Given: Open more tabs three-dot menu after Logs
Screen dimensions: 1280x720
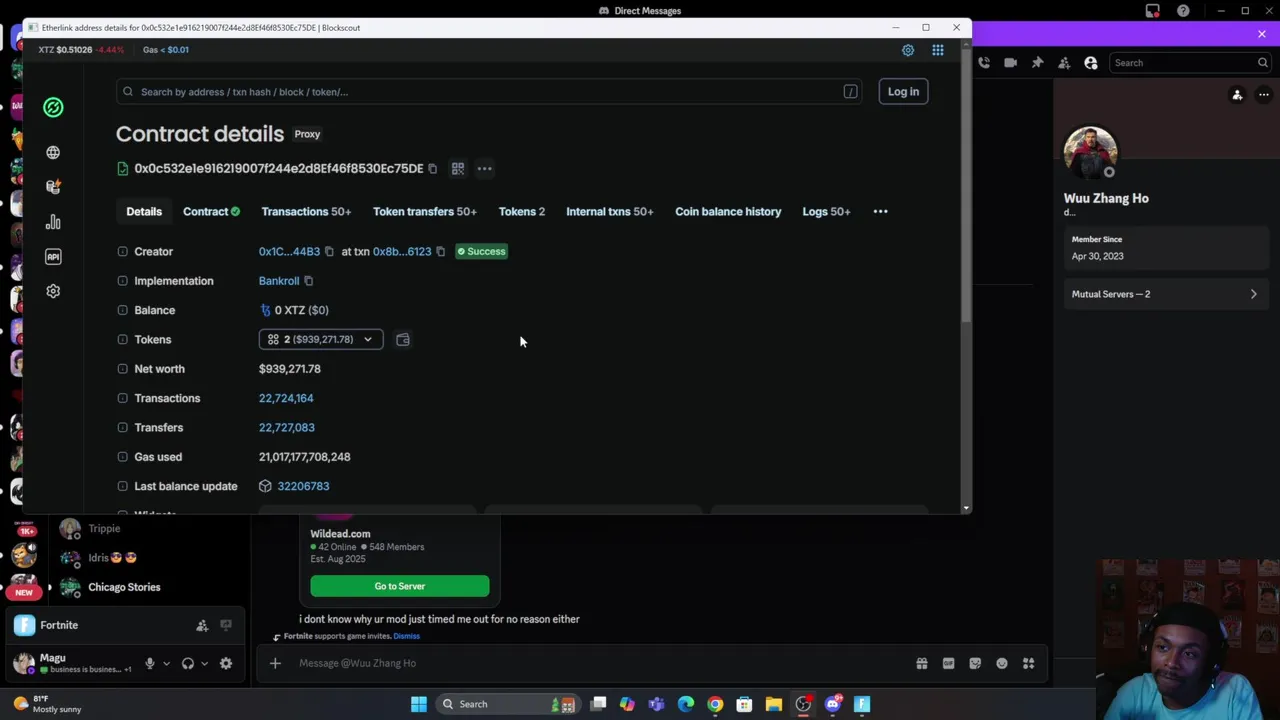Looking at the screenshot, I should [x=880, y=212].
